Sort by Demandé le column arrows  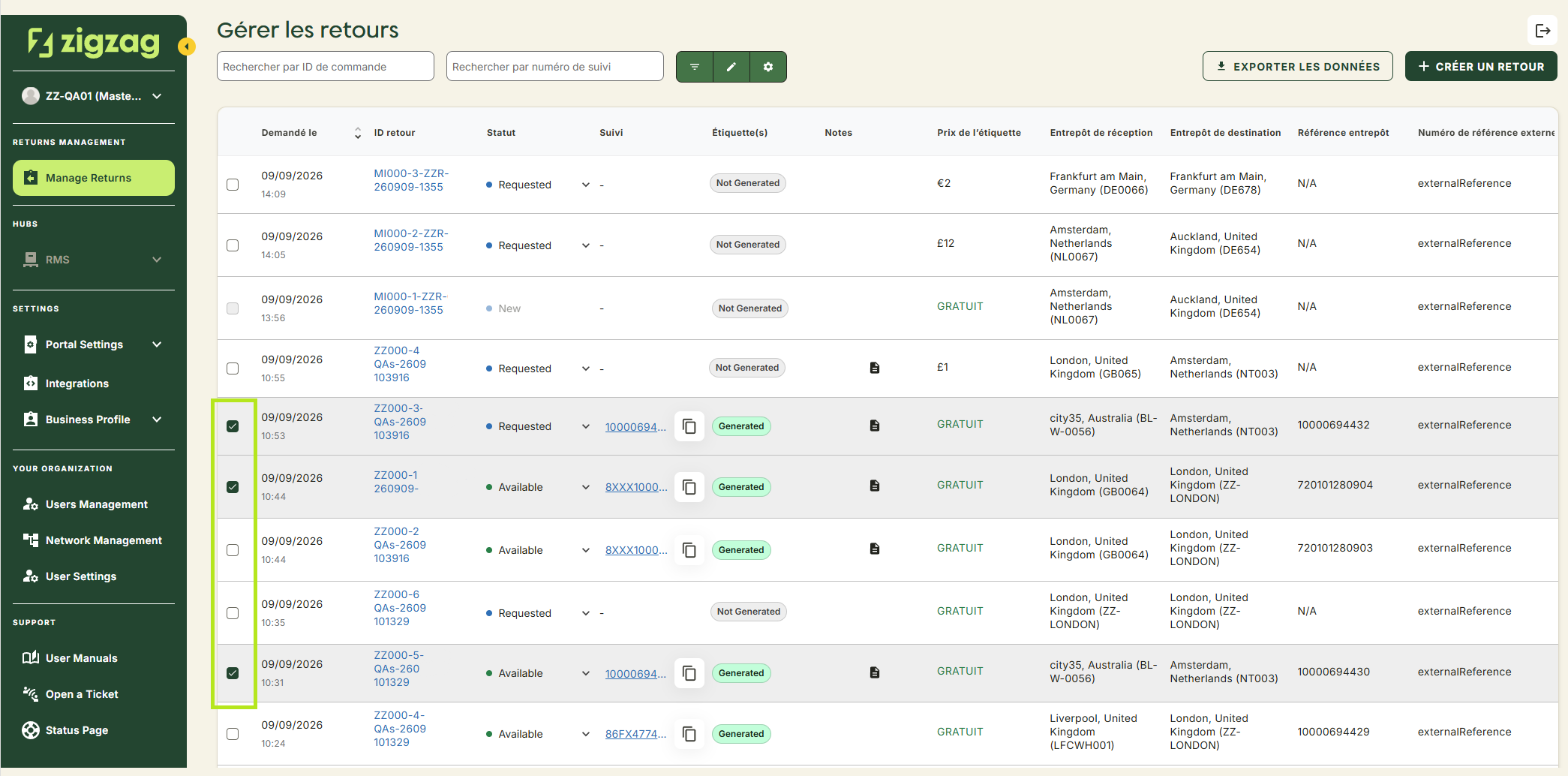coord(358,133)
